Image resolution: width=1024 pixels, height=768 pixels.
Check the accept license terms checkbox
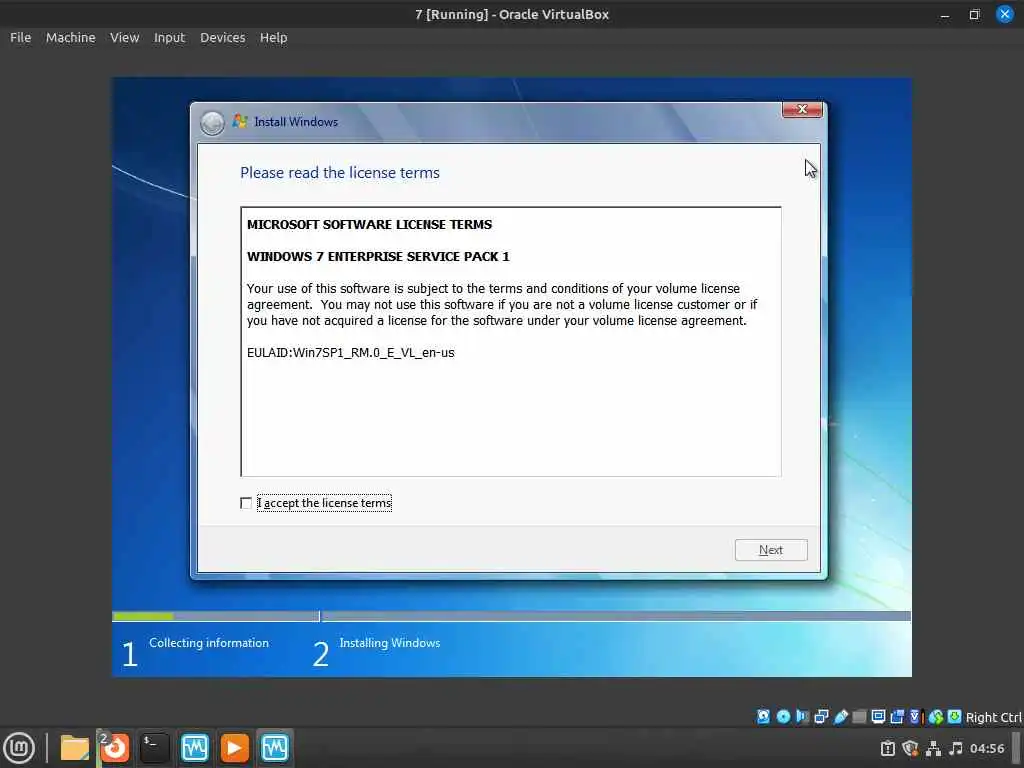coord(246,503)
